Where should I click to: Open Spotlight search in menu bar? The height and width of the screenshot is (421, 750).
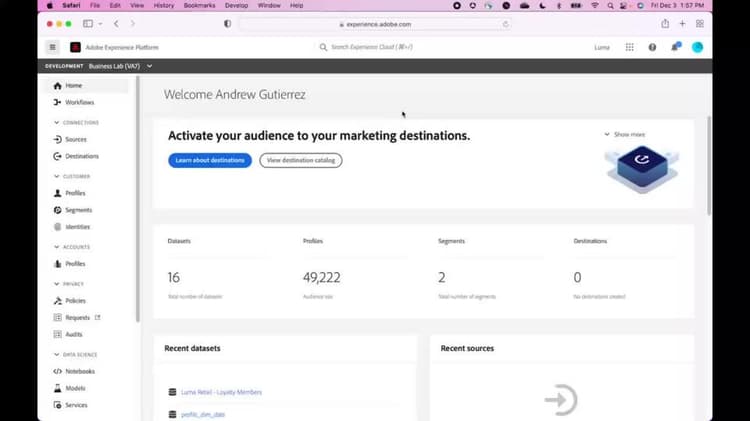click(x=610, y=5)
